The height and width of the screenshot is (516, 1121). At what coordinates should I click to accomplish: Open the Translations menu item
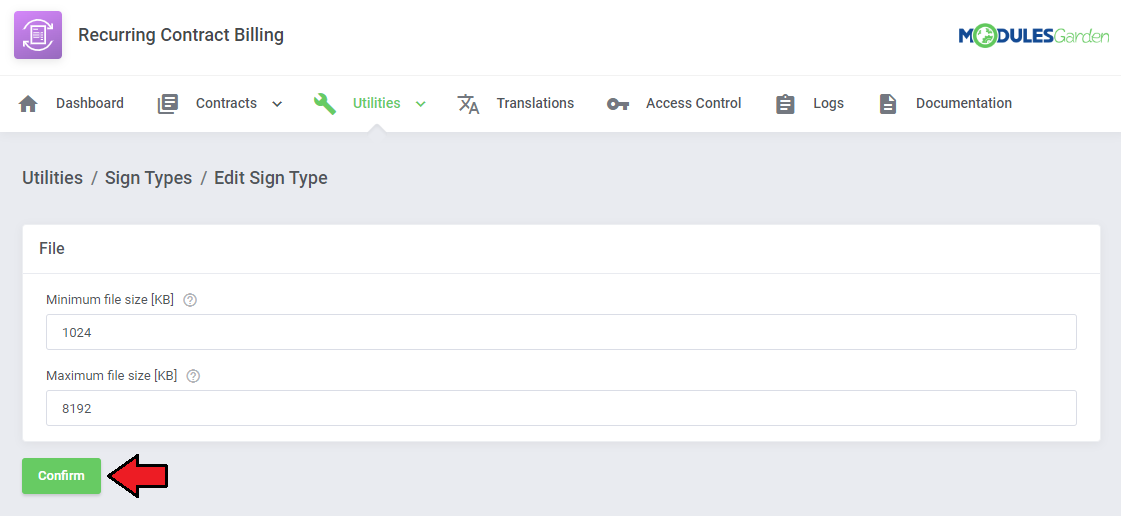535,104
